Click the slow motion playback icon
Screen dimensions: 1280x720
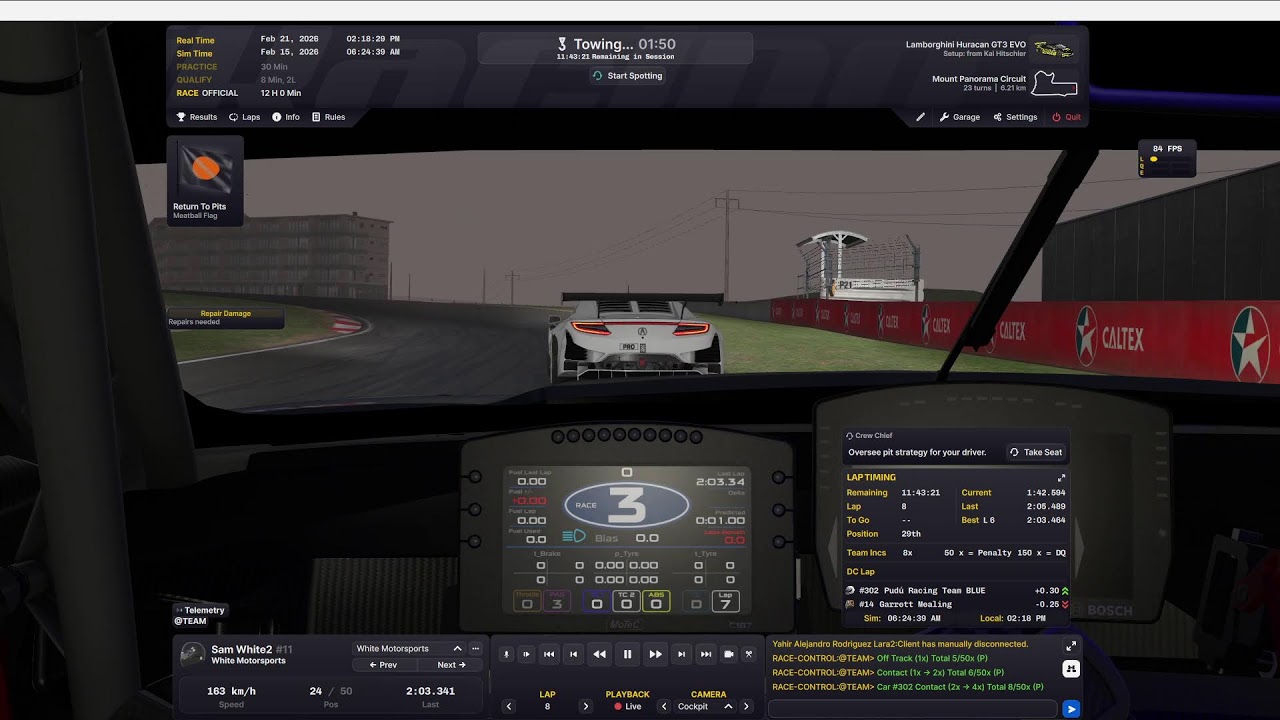[x=526, y=654]
